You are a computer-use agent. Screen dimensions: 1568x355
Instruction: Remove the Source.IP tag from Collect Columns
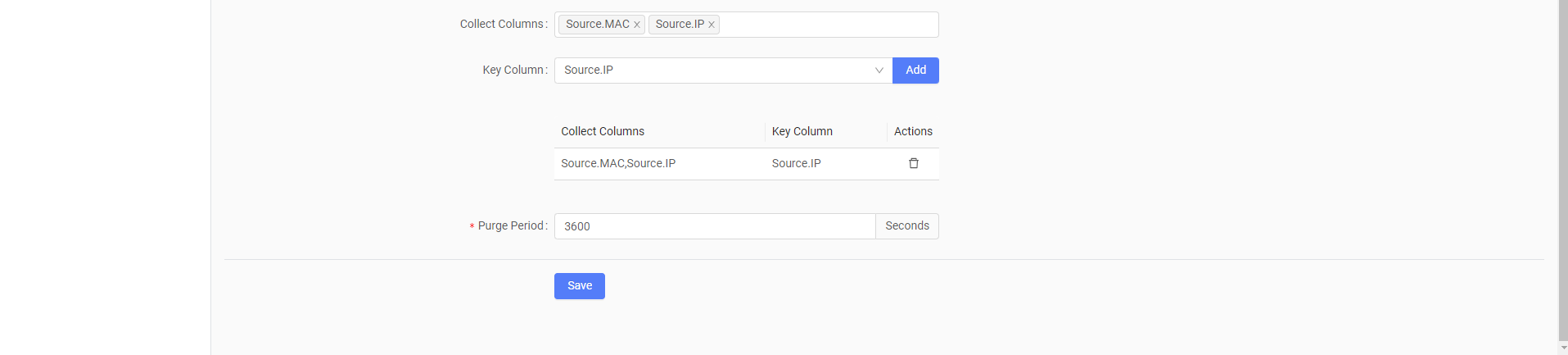coord(712,25)
